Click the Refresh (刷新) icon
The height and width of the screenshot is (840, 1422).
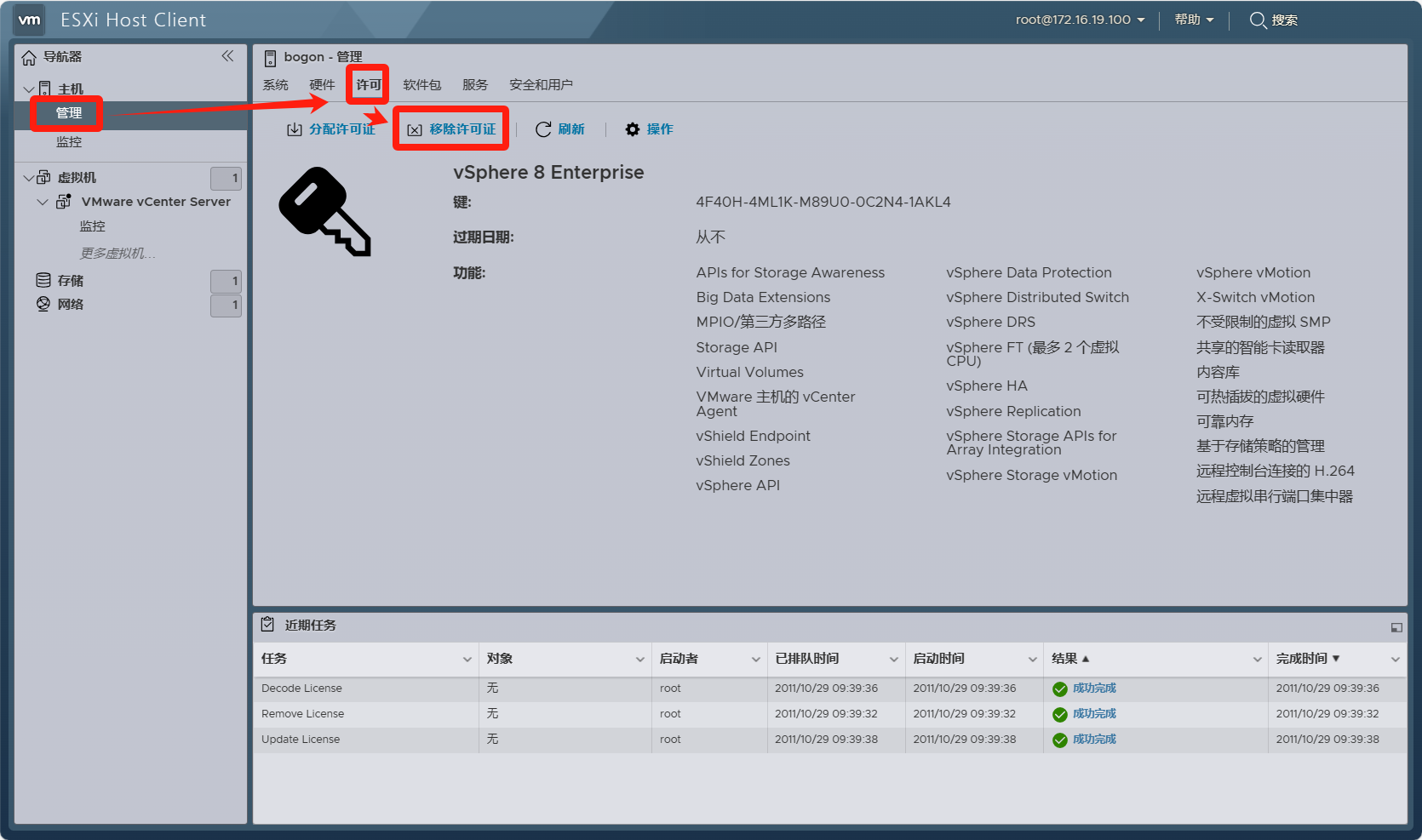543,129
